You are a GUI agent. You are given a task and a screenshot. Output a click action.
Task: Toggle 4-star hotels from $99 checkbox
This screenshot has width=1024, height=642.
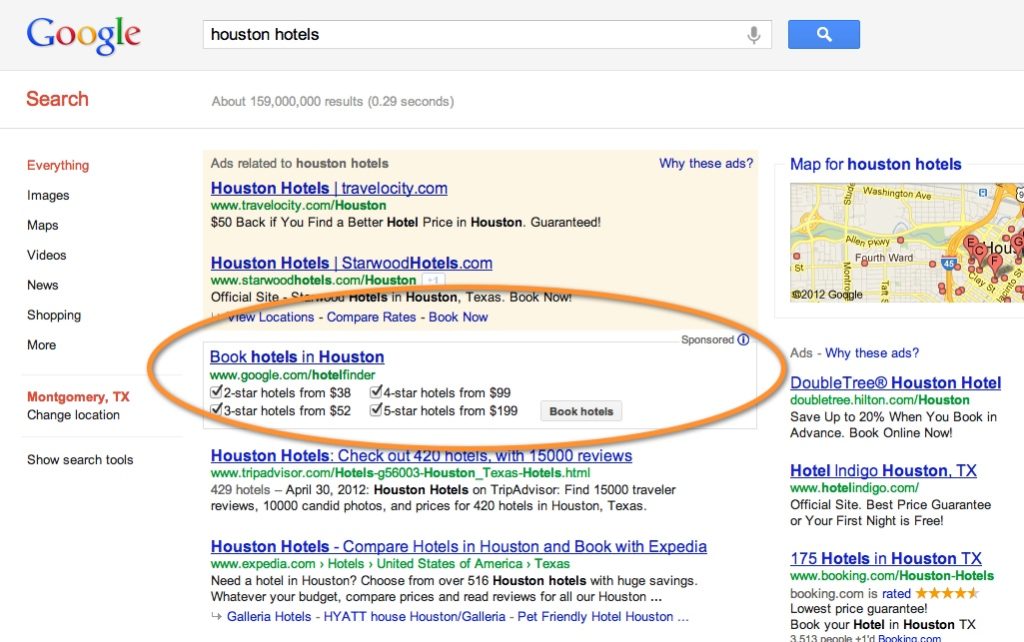(376, 392)
